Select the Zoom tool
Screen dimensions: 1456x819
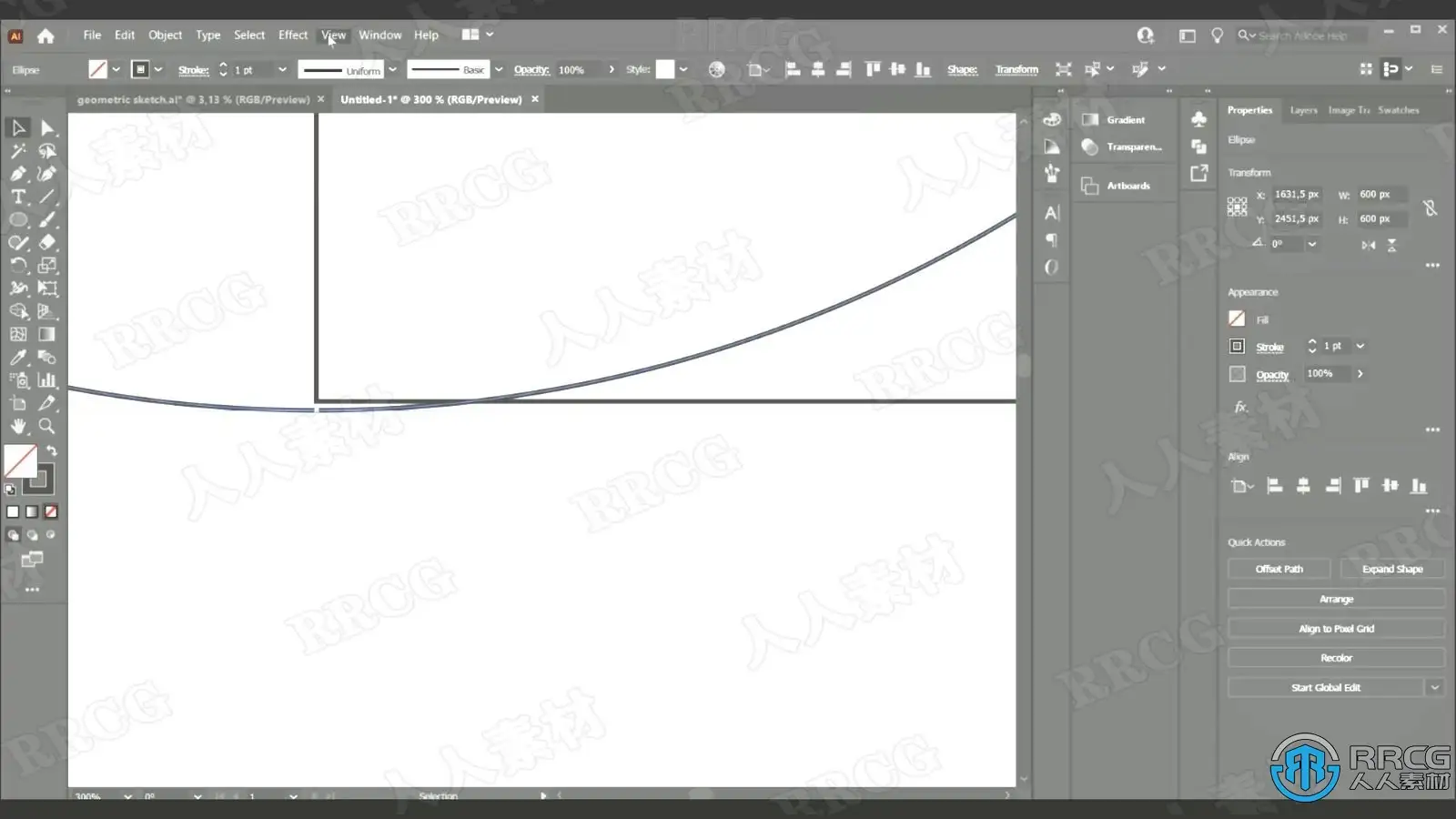[x=47, y=426]
